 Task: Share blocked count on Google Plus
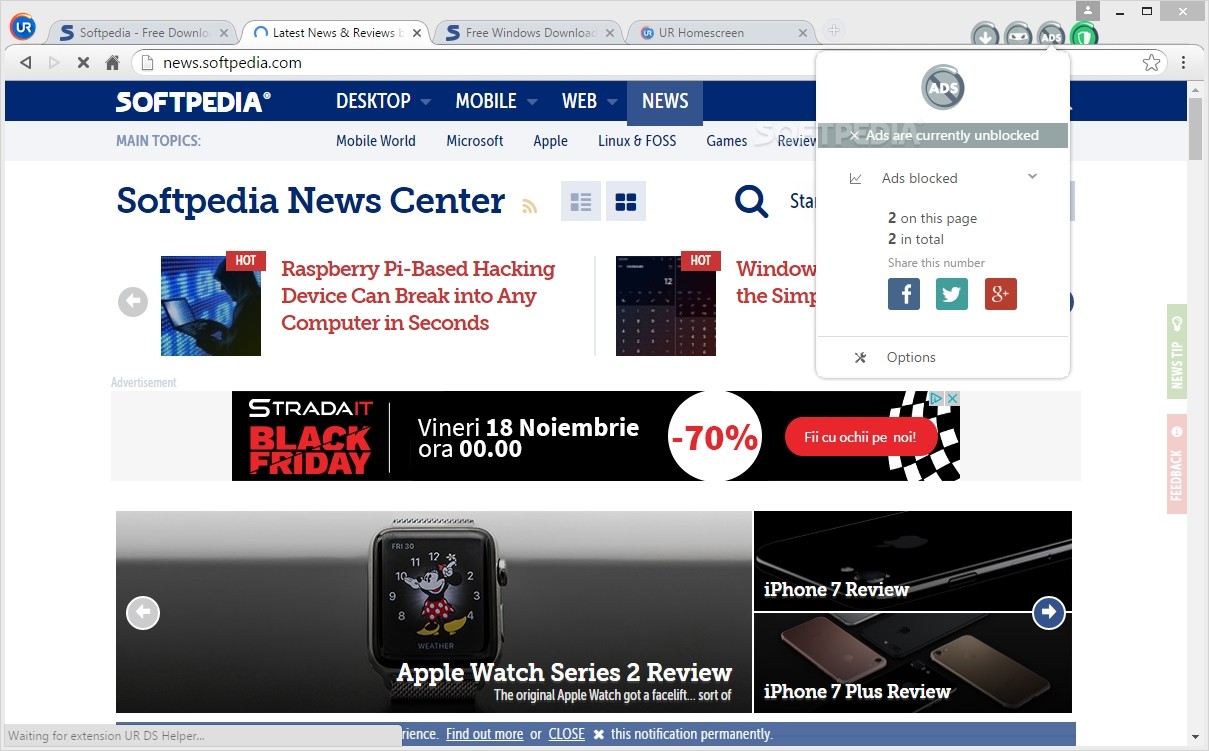(x=1001, y=293)
